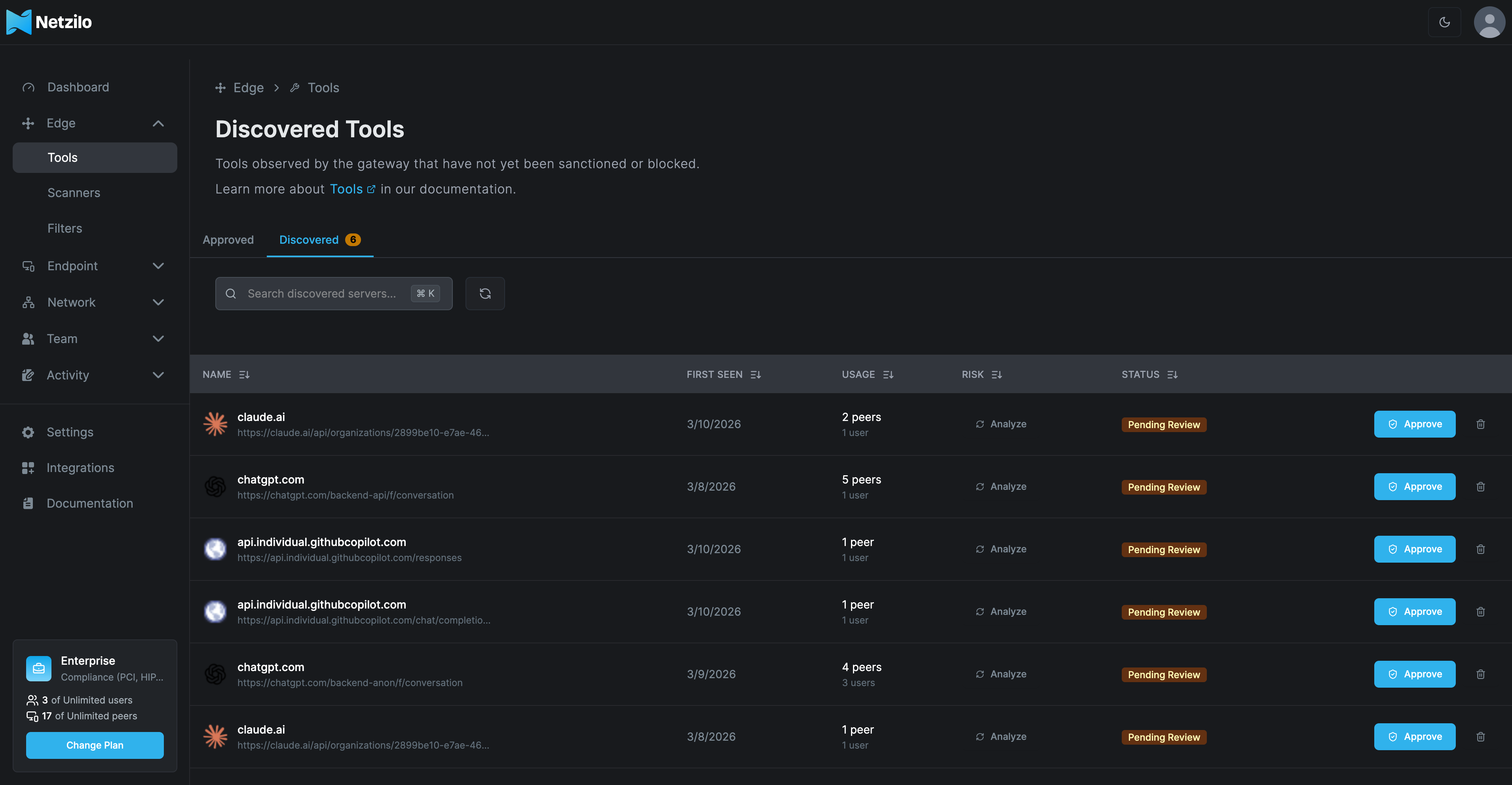The height and width of the screenshot is (785, 1512).
Task: Open the Integrations section in the sidebar
Action: pyautogui.click(x=80, y=468)
